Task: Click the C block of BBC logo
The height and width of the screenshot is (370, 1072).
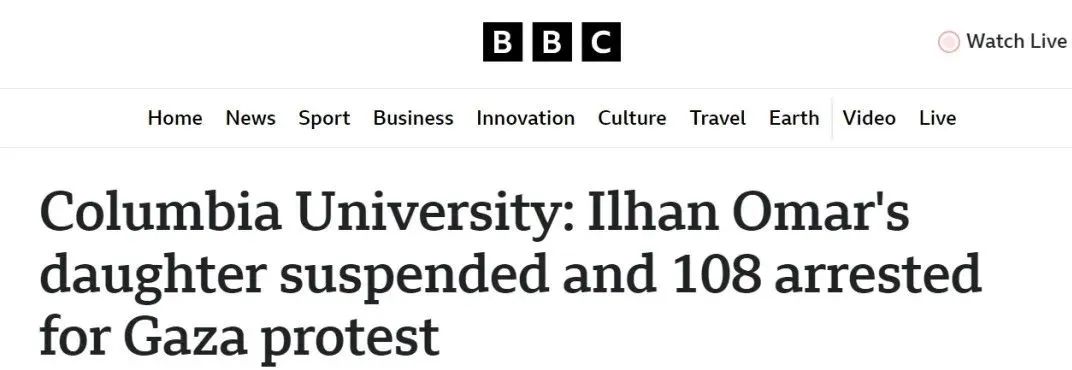Action: coord(602,42)
